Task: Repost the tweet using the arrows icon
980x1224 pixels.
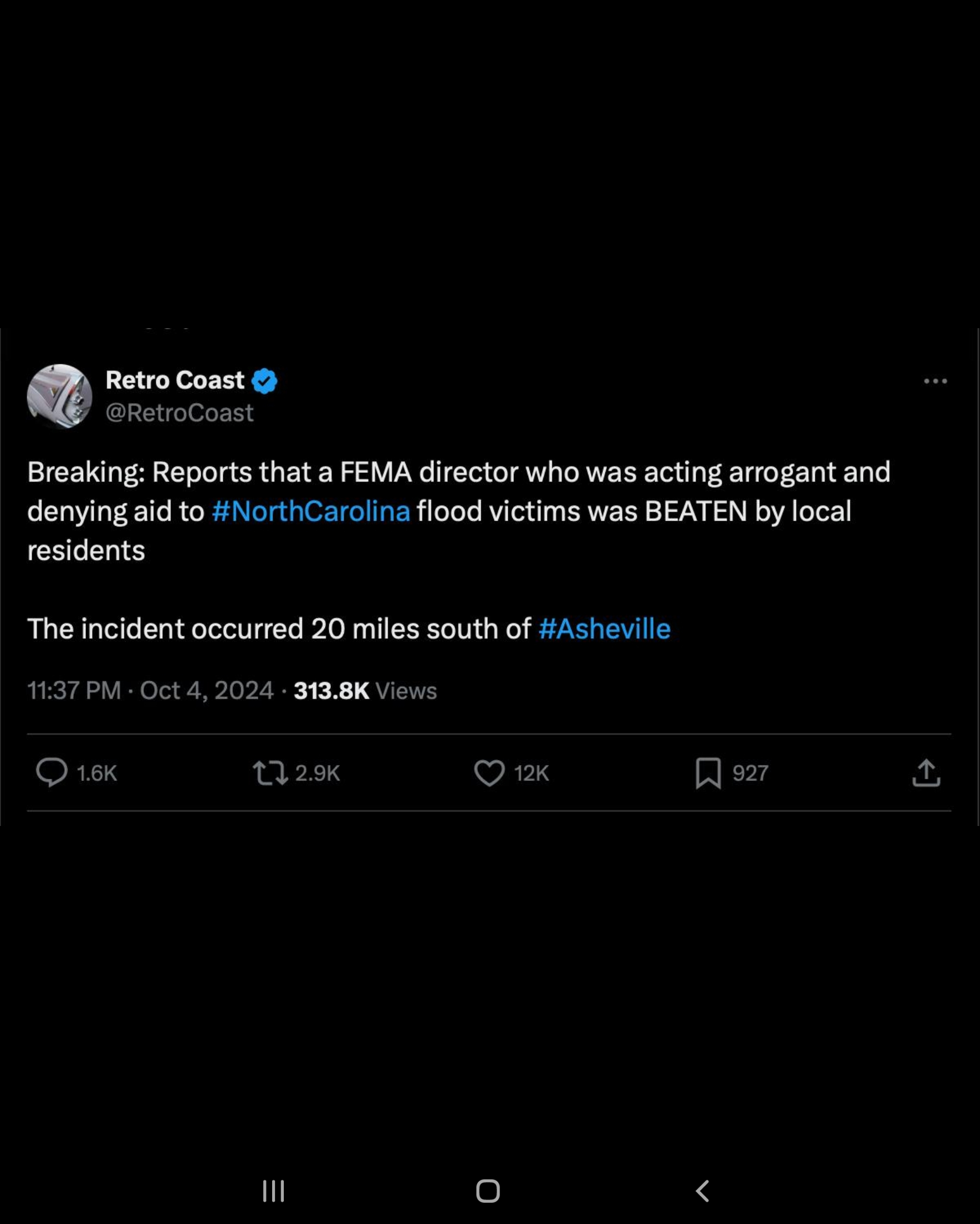Action: tap(270, 773)
